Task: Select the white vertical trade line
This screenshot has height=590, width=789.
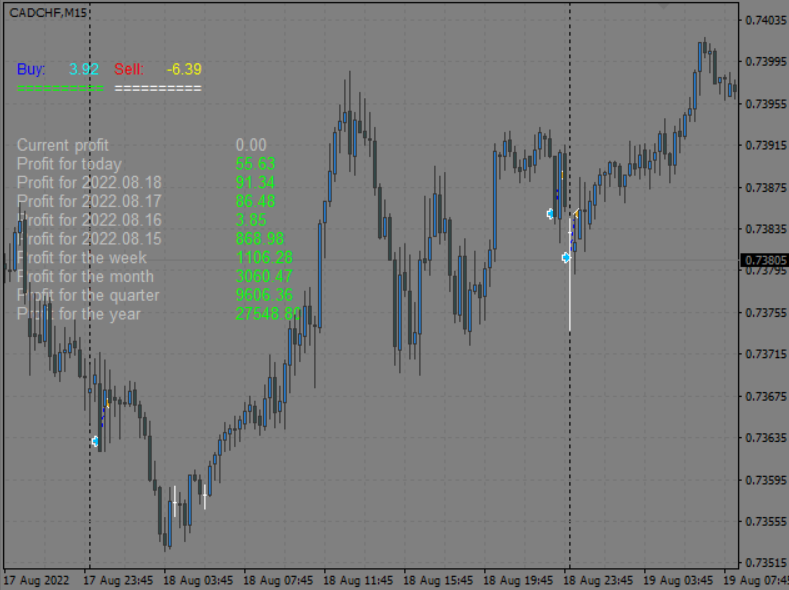Action: [570, 300]
